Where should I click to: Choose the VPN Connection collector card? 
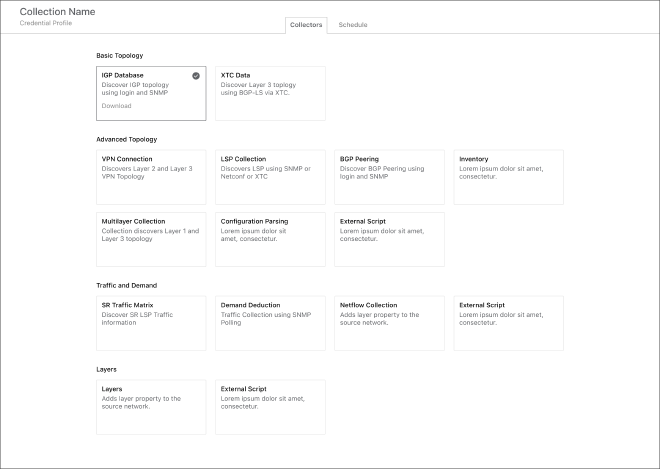pos(151,177)
